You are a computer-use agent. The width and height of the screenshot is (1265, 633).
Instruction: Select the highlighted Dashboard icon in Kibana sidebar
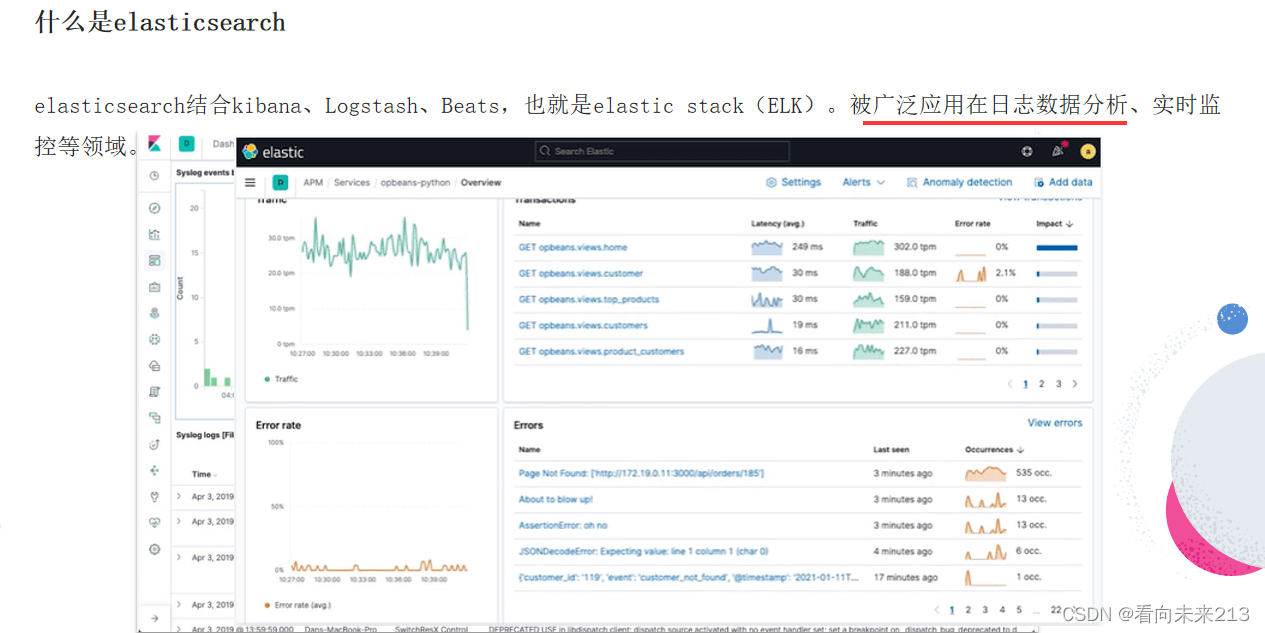154,260
